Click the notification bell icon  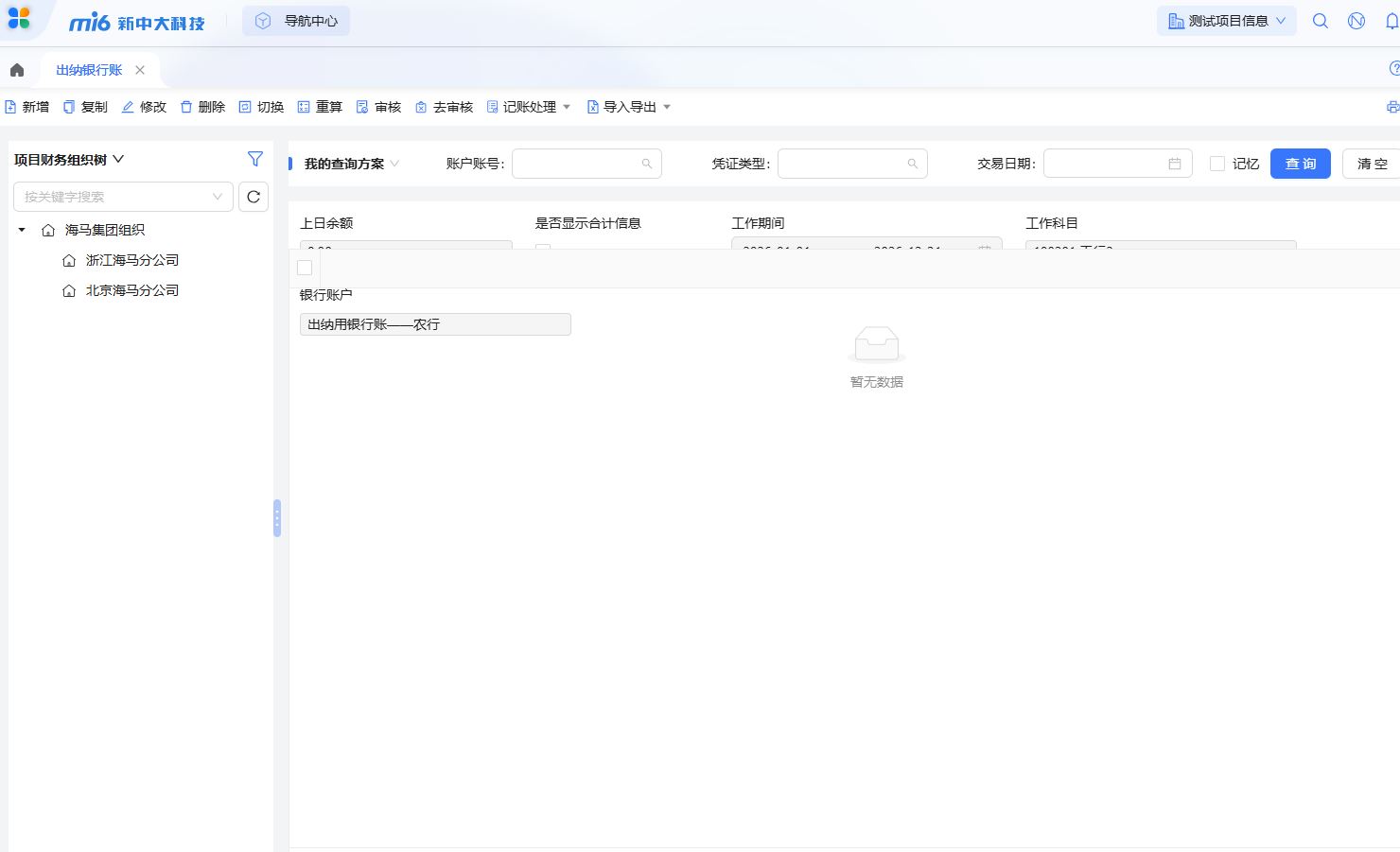1391,21
